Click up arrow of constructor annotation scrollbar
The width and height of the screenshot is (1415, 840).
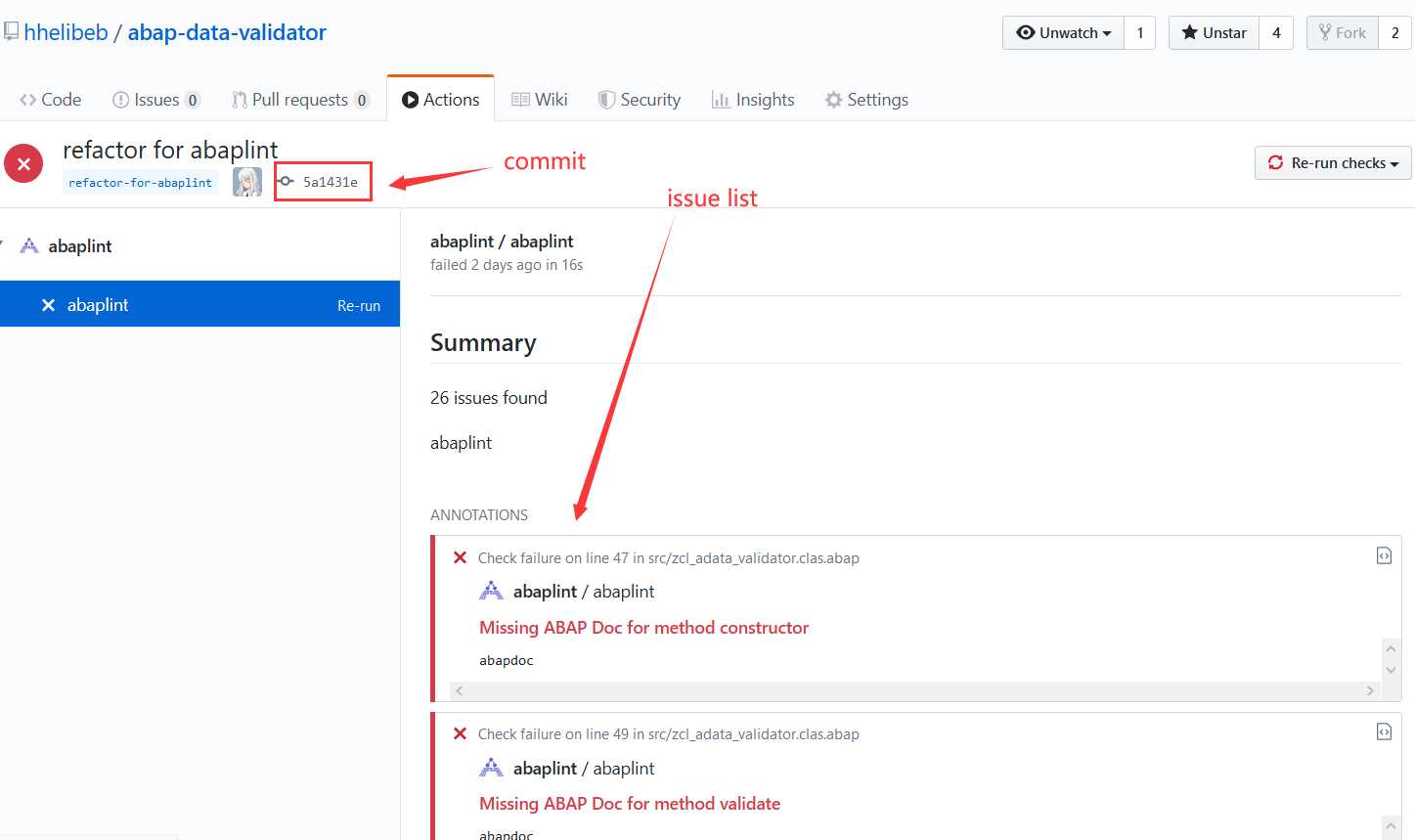(x=1391, y=647)
